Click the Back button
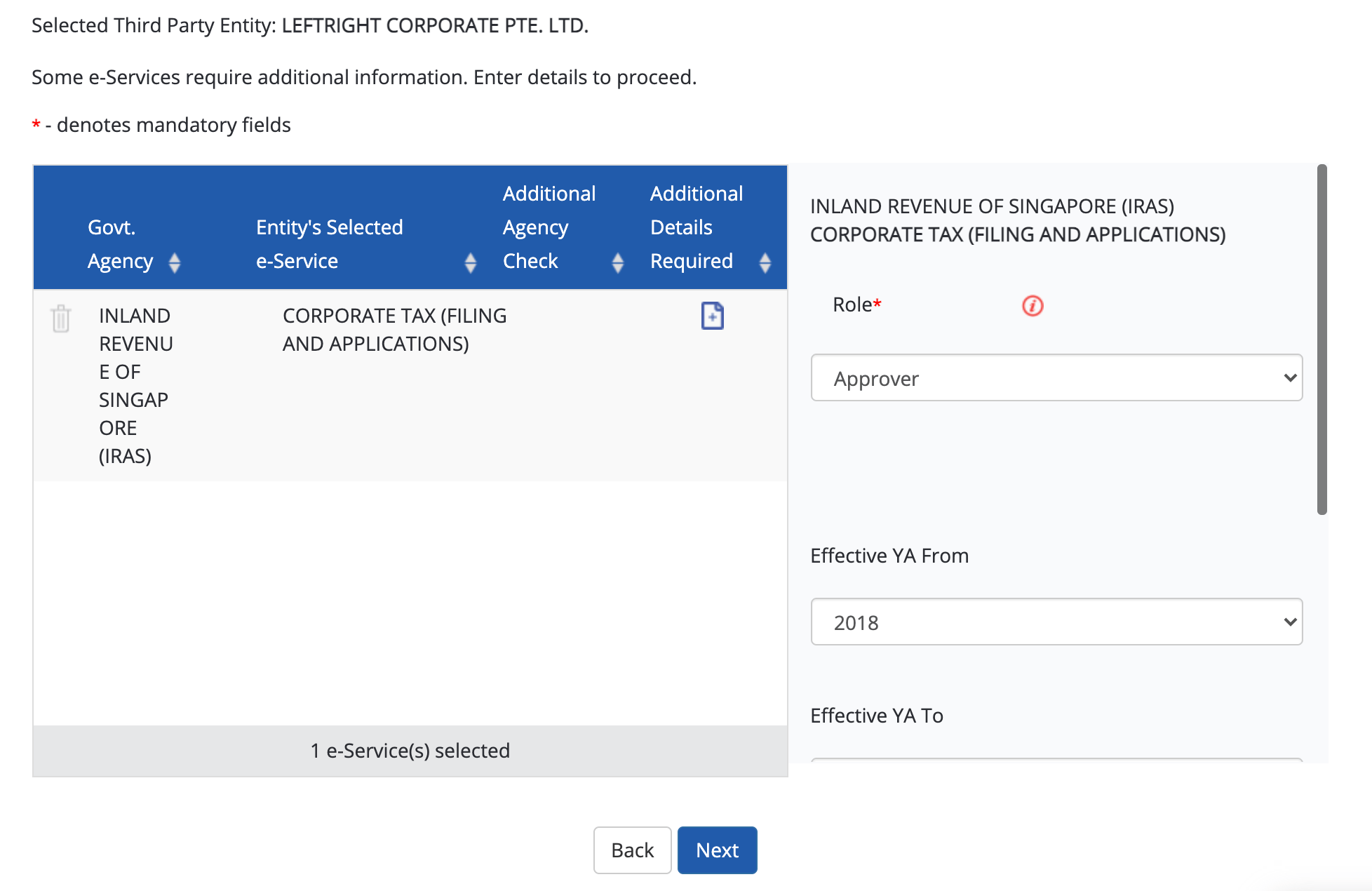This screenshot has height=891, width=1372. click(x=632, y=850)
